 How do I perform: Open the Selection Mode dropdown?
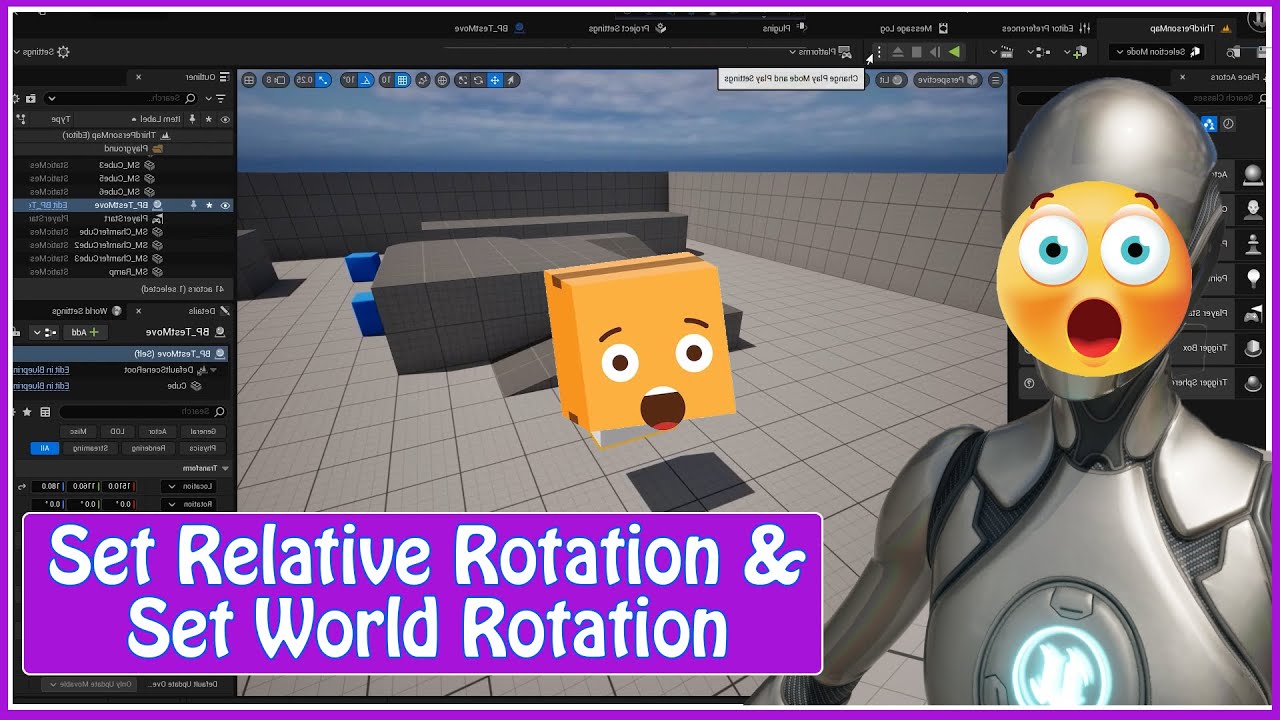coord(1157,51)
